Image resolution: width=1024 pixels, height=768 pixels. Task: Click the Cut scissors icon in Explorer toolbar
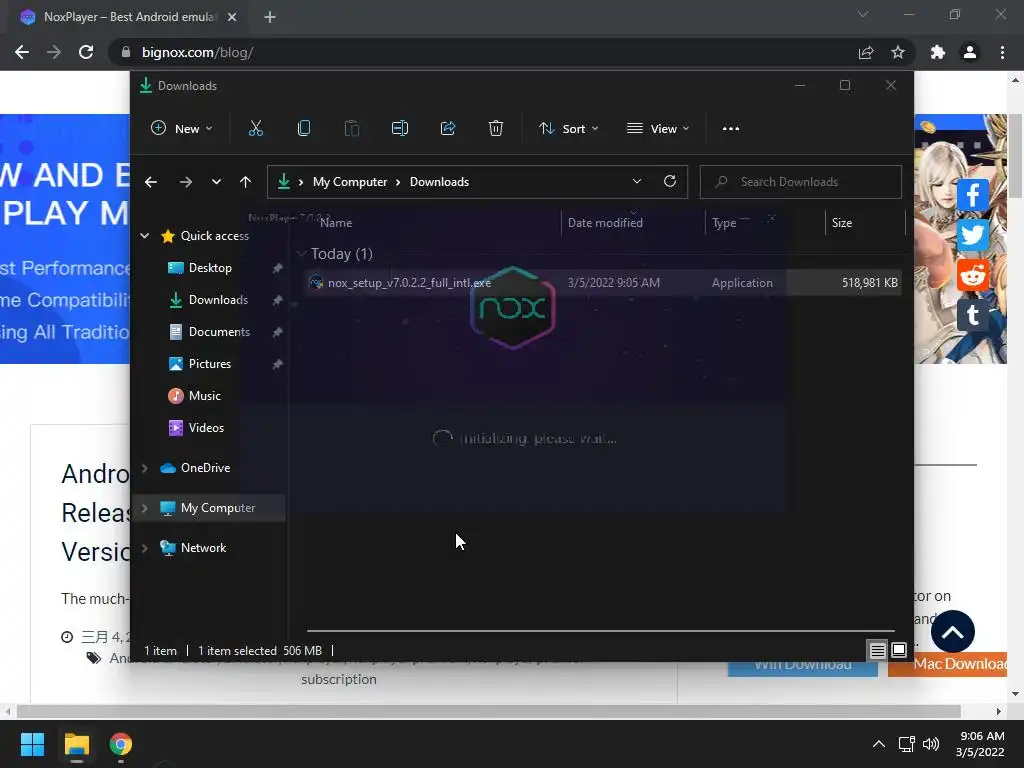click(255, 129)
